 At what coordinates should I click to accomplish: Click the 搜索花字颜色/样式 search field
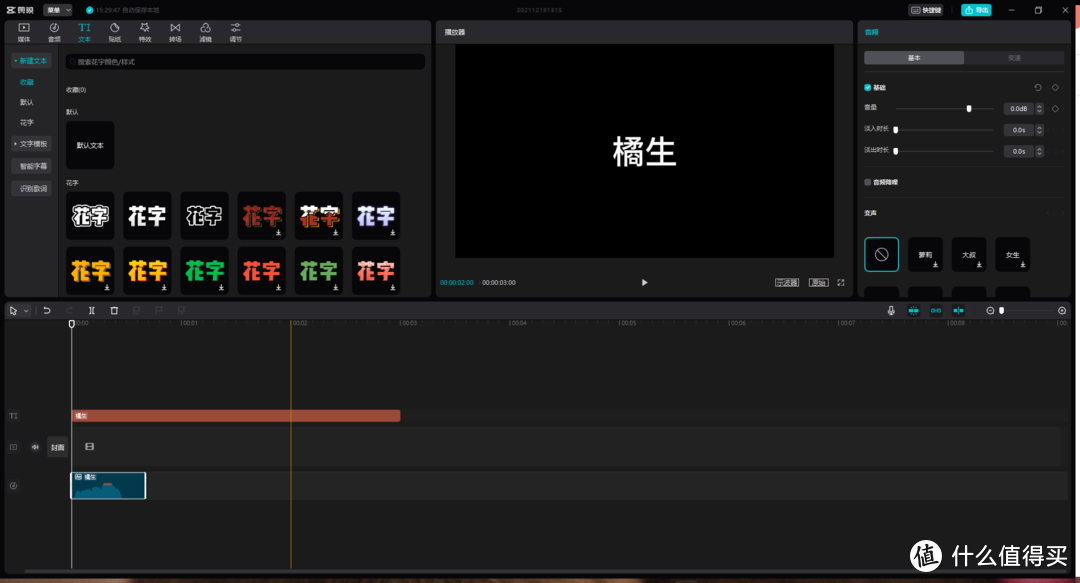coord(245,62)
